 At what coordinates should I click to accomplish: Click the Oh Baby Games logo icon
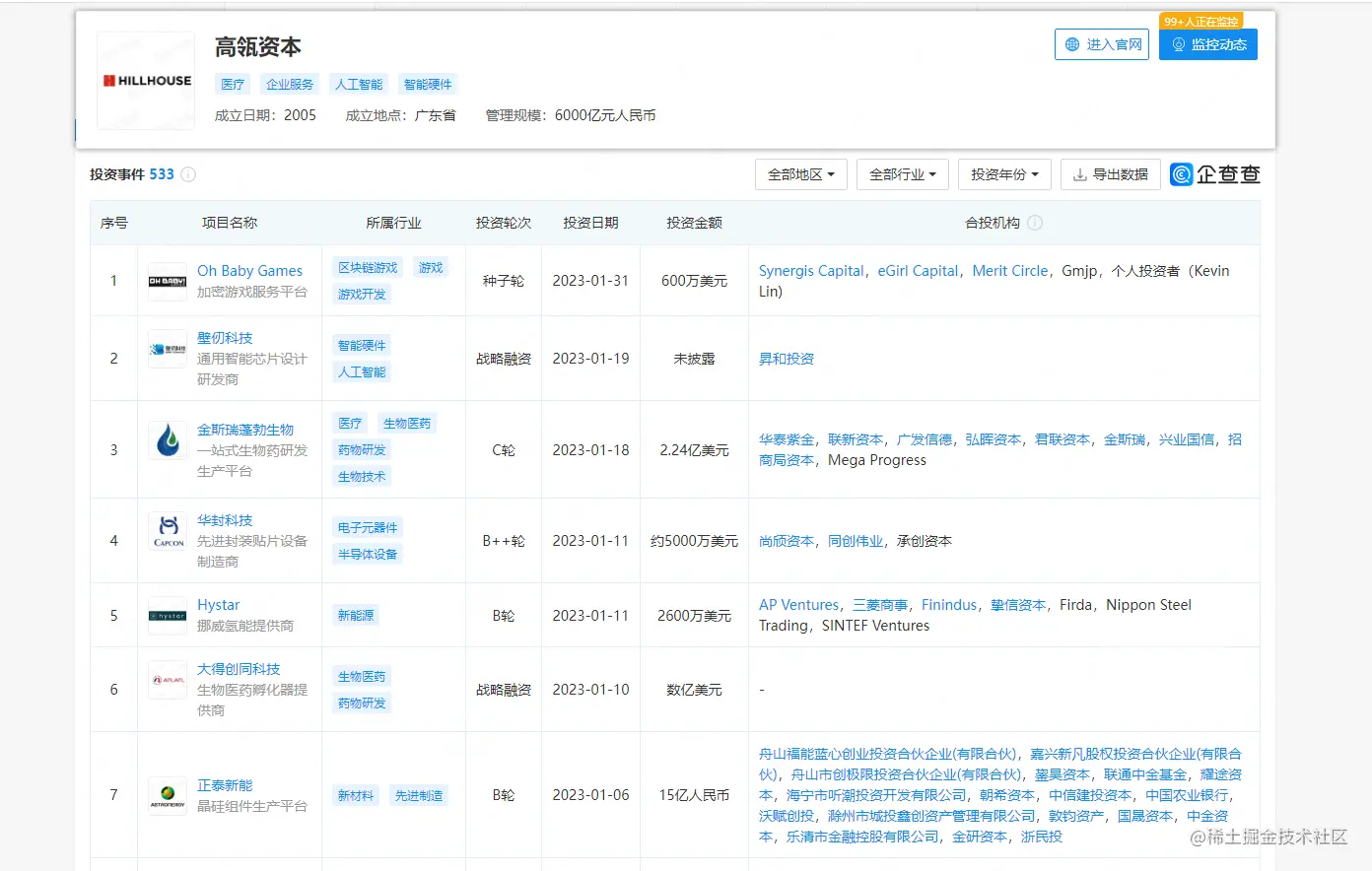click(x=168, y=281)
